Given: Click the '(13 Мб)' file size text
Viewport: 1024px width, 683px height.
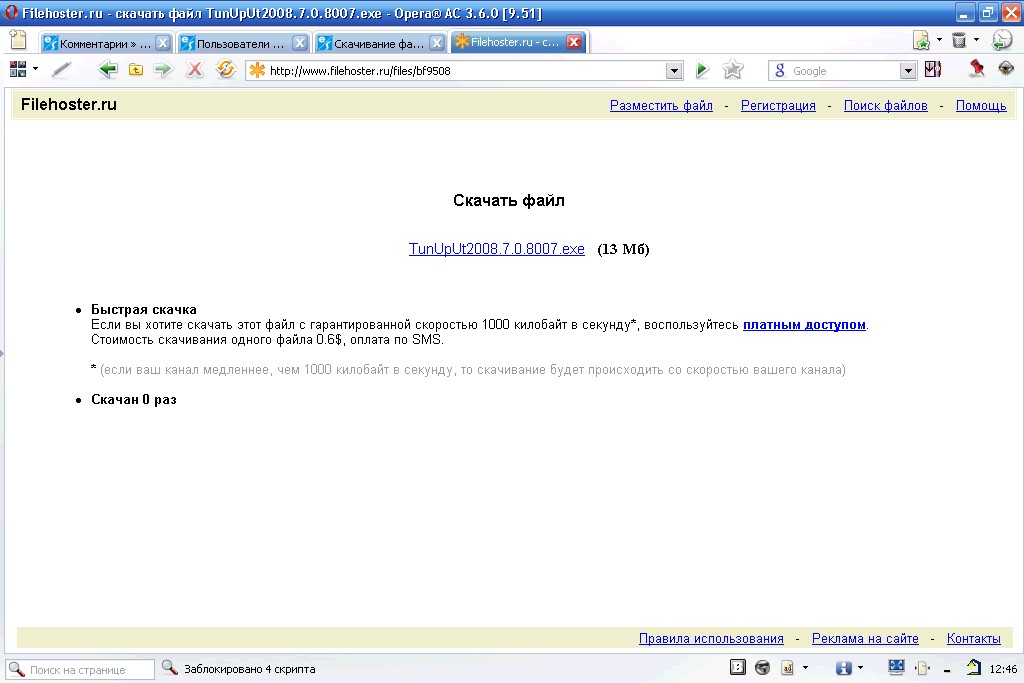Looking at the screenshot, I should click(623, 249).
